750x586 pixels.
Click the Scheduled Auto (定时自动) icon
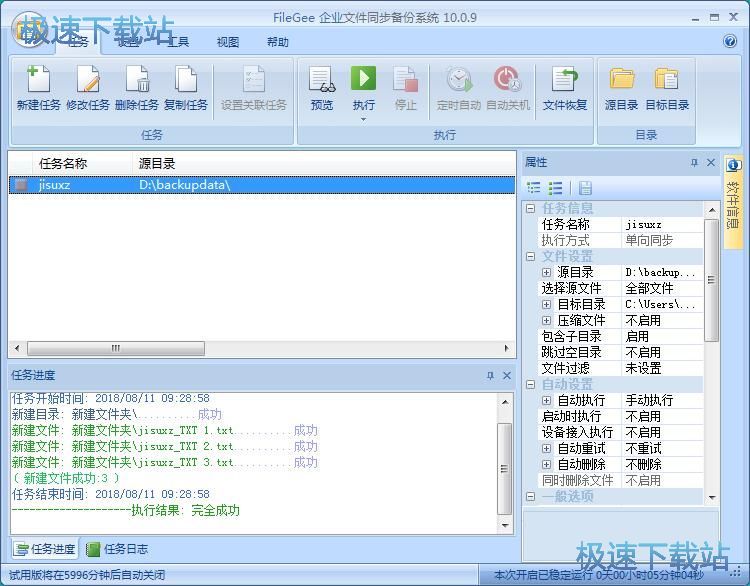click(x=459, y=79)
